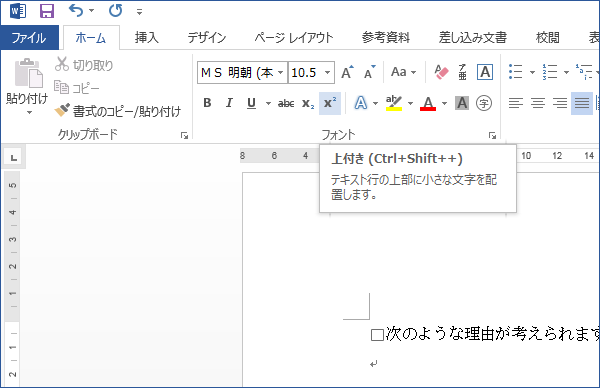Click 書式のコピー/貼り付け format painter
This screenshot has width=600, height=388.
coord(117,111)
